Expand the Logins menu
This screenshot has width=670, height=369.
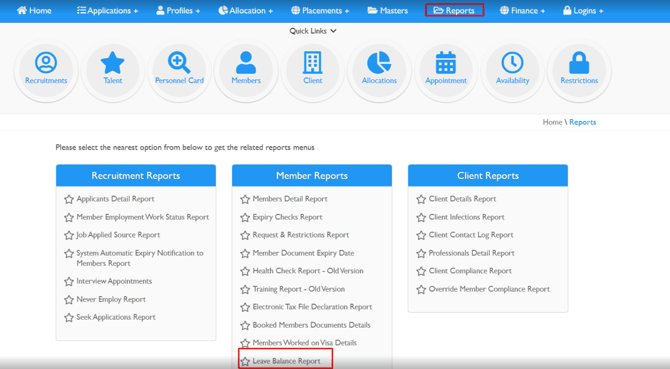[x=583, y=11]
